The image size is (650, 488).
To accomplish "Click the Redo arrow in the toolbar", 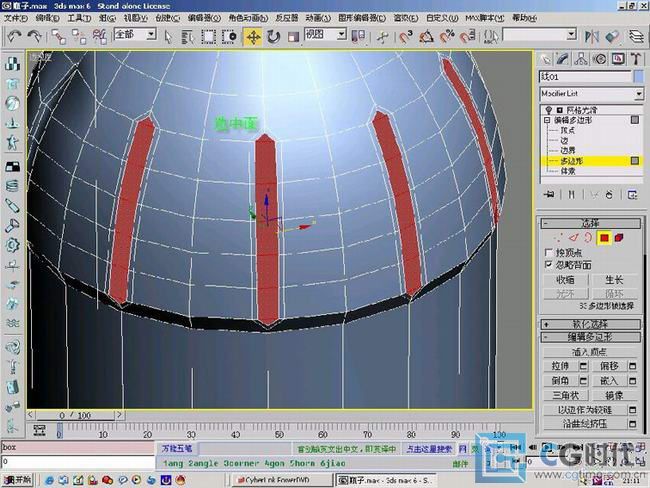I will tap(35, 36).
